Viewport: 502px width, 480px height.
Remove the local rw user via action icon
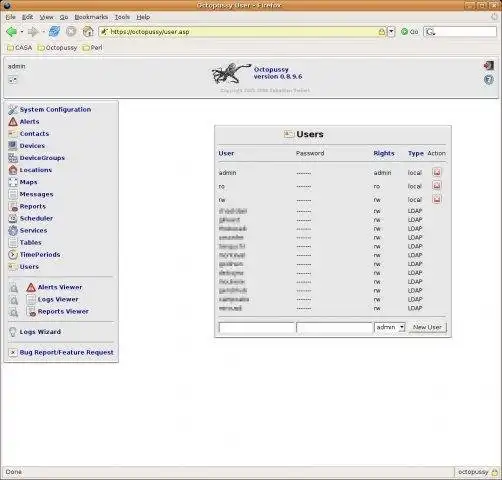tap(437, 199)
